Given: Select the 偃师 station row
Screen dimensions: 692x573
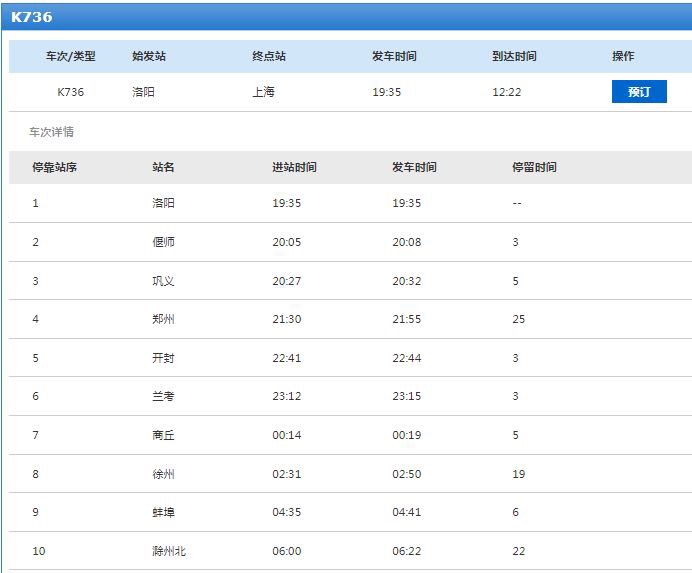Looking at the screenshot, I should pos(350,242).
